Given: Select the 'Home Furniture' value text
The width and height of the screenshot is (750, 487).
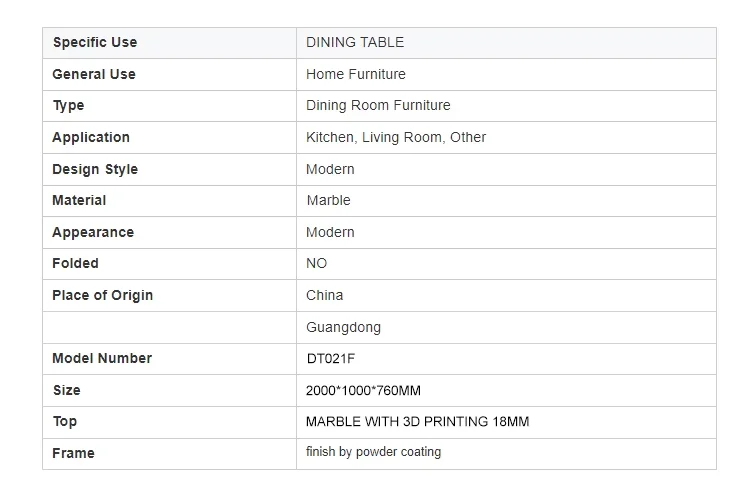Looking at the screenshot, I should 356,74.
